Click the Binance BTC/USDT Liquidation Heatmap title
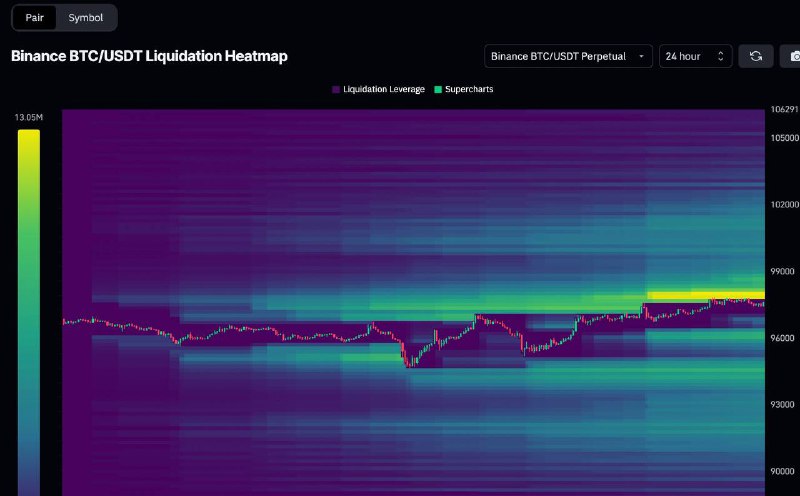Image resolution: width=800 pixels, height=496 pixels. tap(149, 56)
